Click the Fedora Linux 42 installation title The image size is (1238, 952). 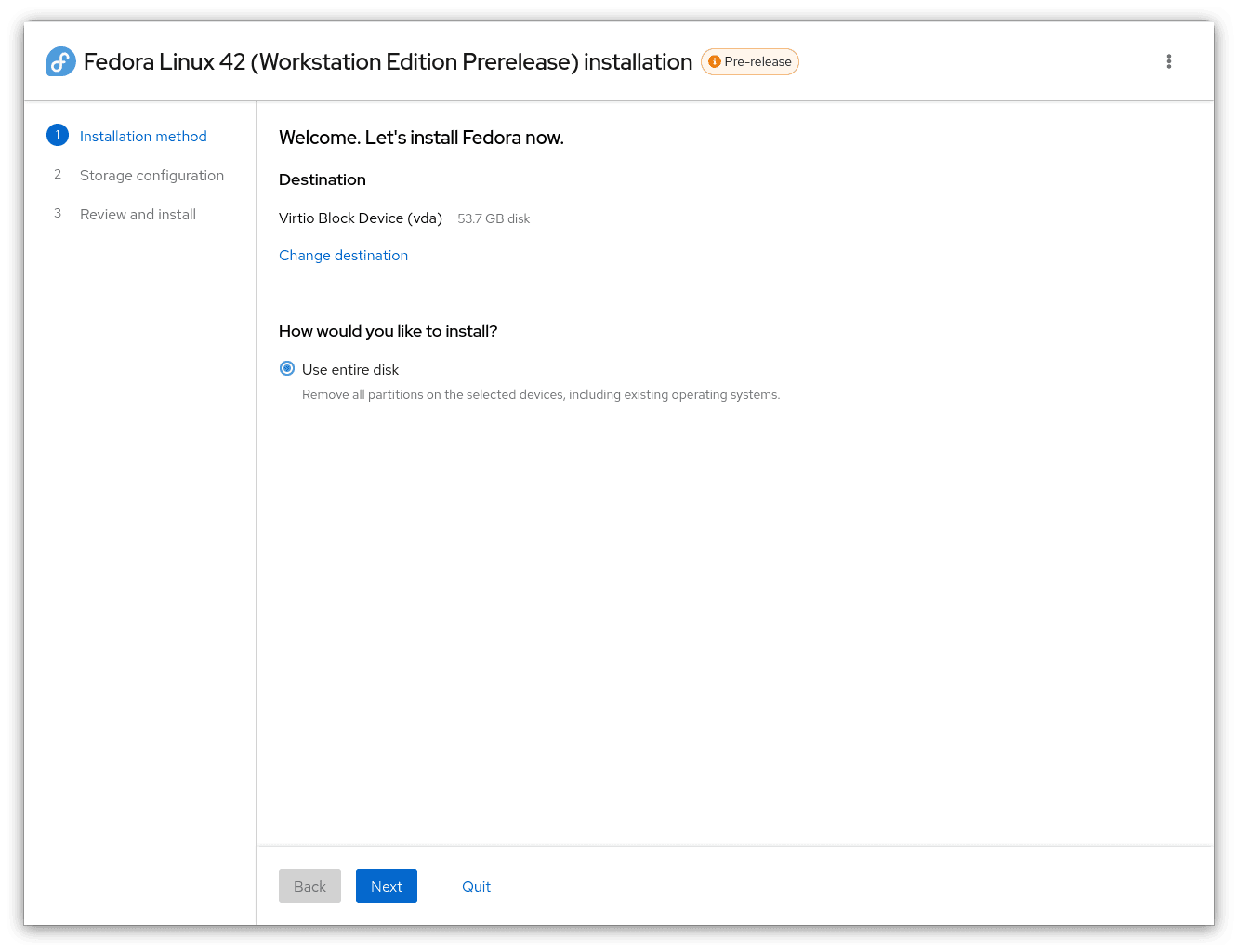click(388, 61)
